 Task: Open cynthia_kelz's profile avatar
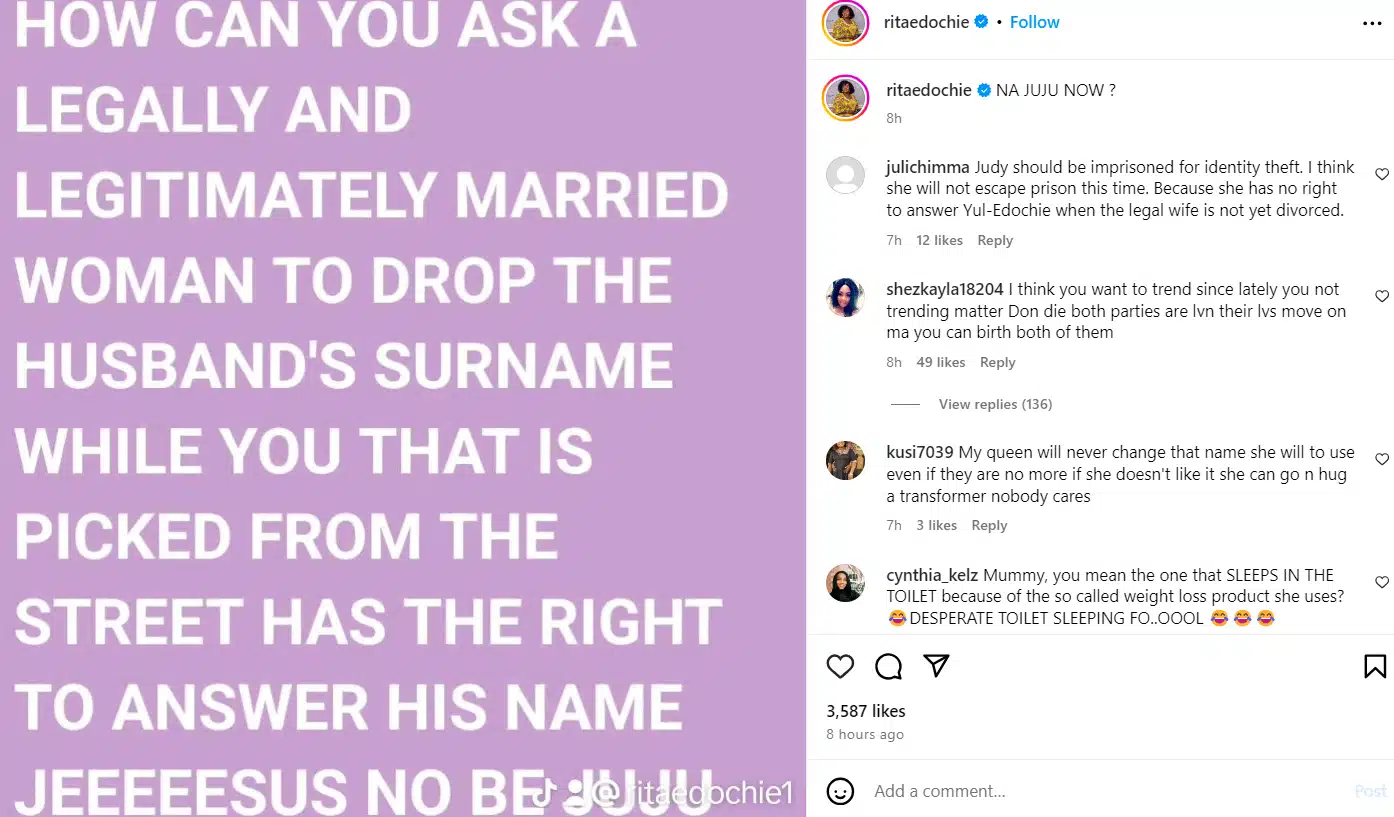[845, 583]
